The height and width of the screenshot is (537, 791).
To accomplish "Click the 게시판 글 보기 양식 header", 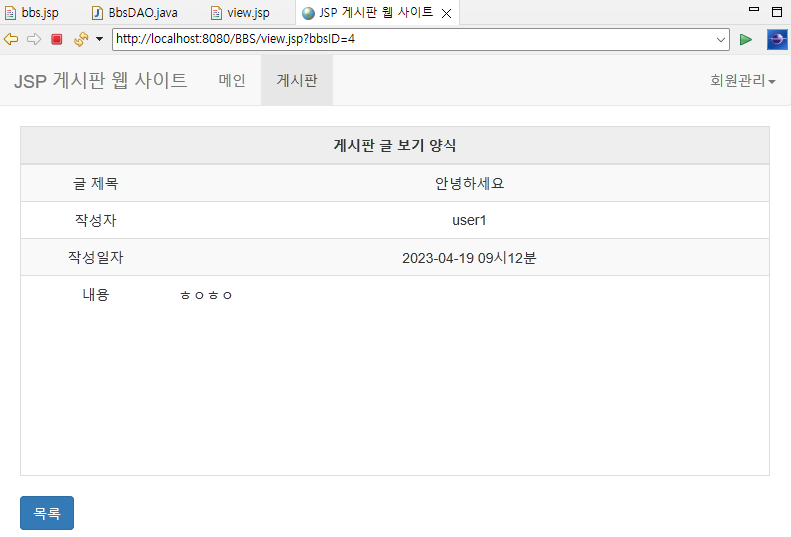I will pyautogui.click(x=395, y=145).
